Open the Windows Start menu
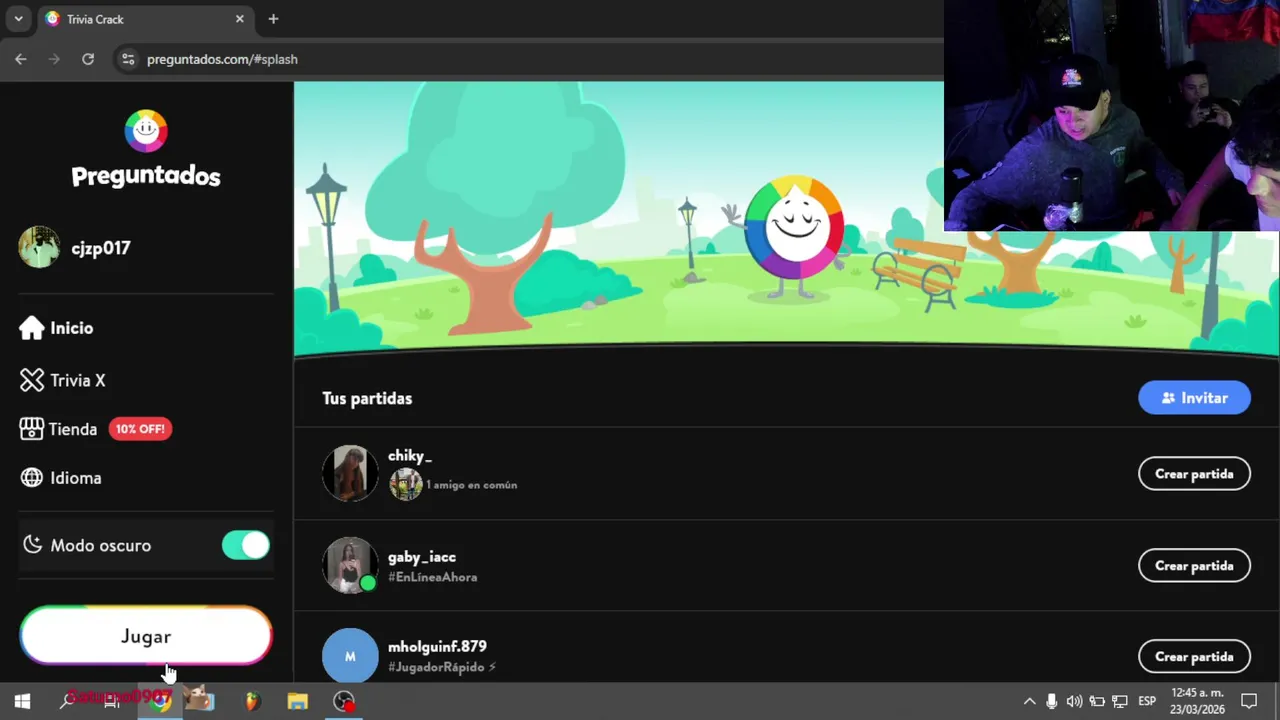This screenshot has height=720, width=1280. click(22, 701)
